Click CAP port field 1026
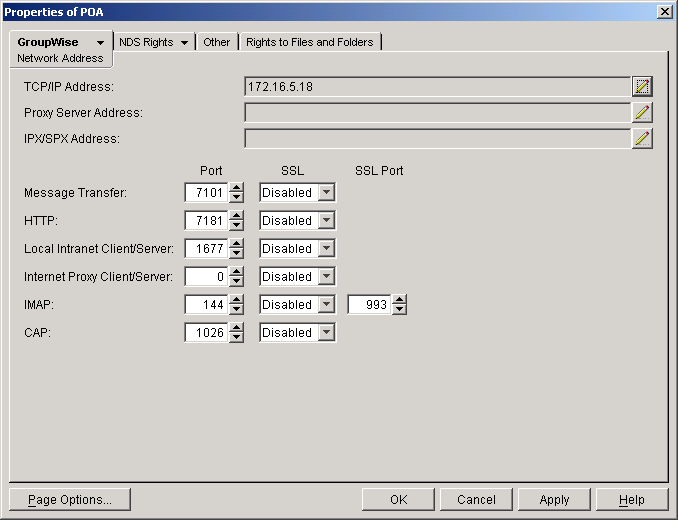Image resolution: width=678 pixels, height=520 pixels. click(x=206, y=332)
